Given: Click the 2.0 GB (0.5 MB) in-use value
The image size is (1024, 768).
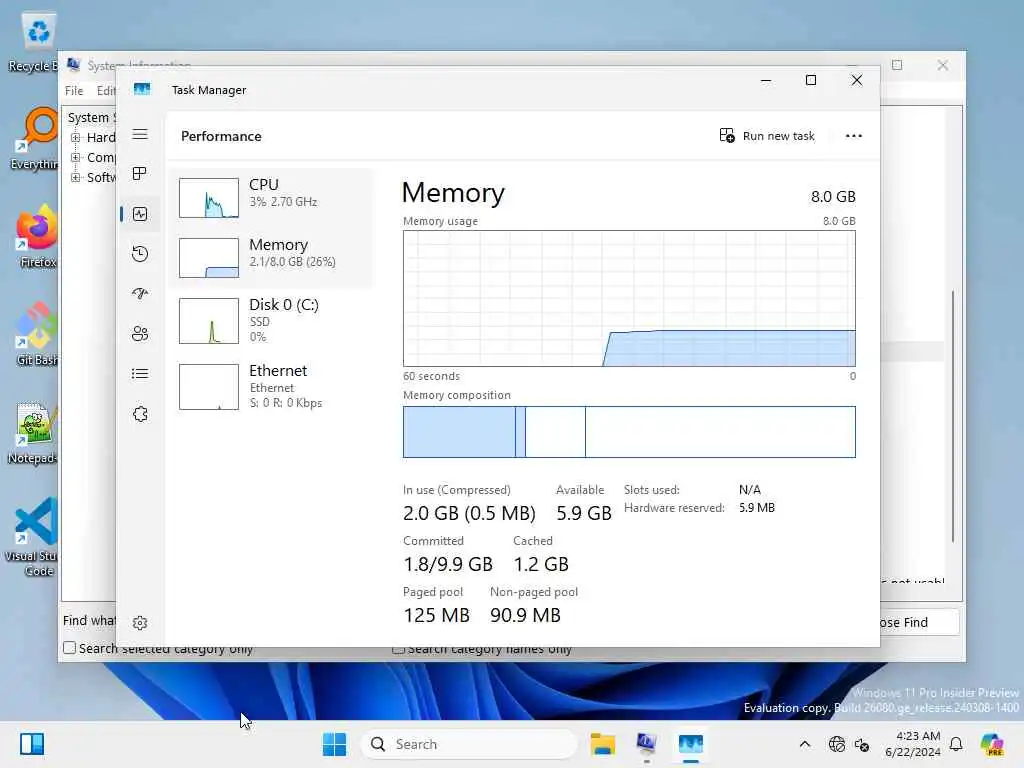Looking at the screenshot, I should [469, 513].
